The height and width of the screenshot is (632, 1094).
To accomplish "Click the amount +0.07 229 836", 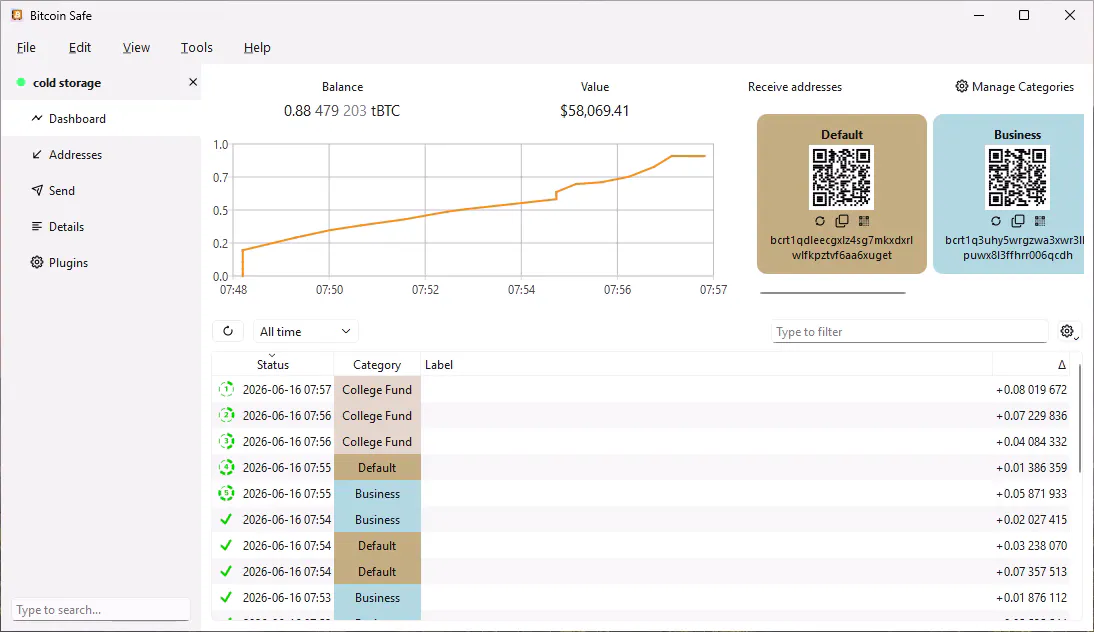I will (x=1031, y=415).
